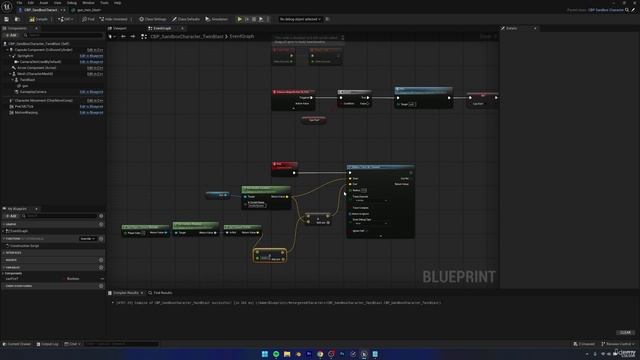Click the CBP_SandboxCharacter_TwinBlast breadcrumb
Screen dimensions: 640x360
[x=187, y=36]
